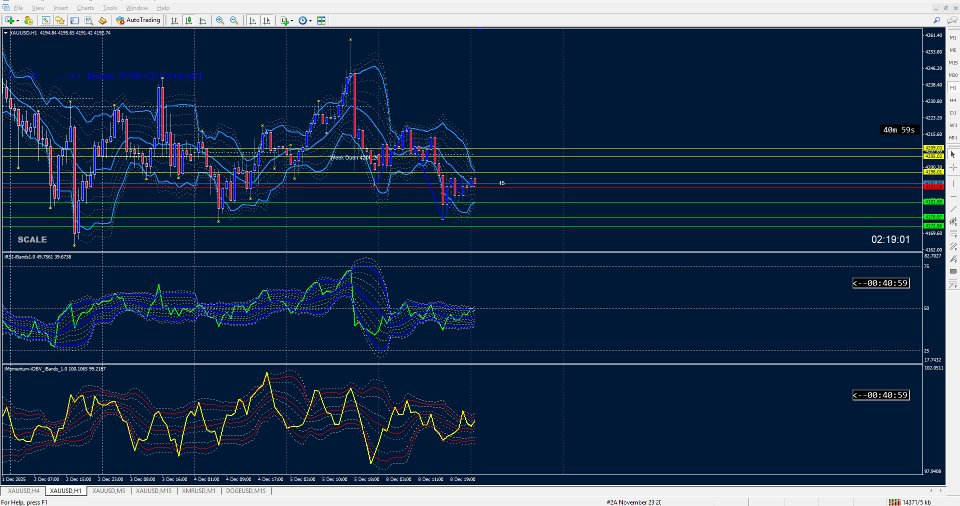Click the 02:19:01 clock text

click(x=890, y=240)
